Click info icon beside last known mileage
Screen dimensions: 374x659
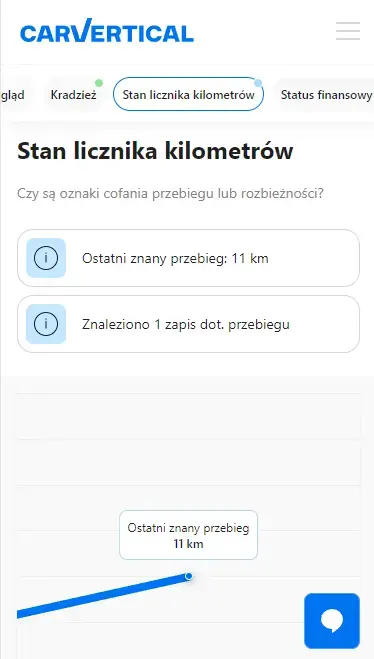pos(46,258)
